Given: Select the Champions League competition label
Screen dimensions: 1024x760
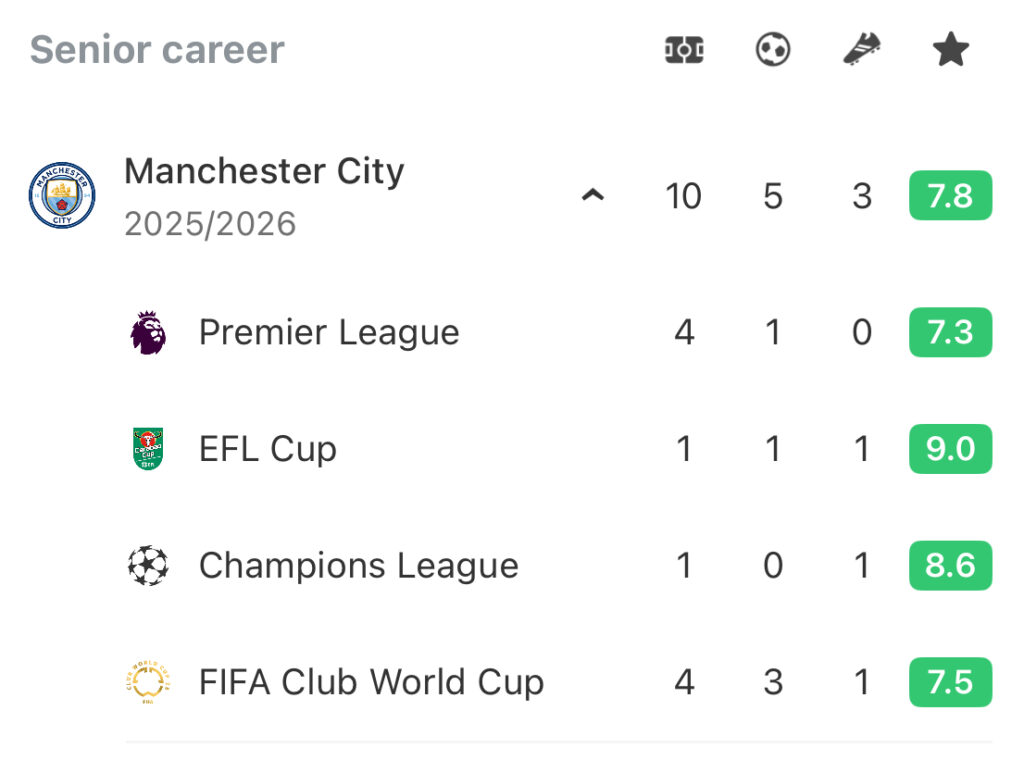Looking at the screenshot, I should pos(359,566).
